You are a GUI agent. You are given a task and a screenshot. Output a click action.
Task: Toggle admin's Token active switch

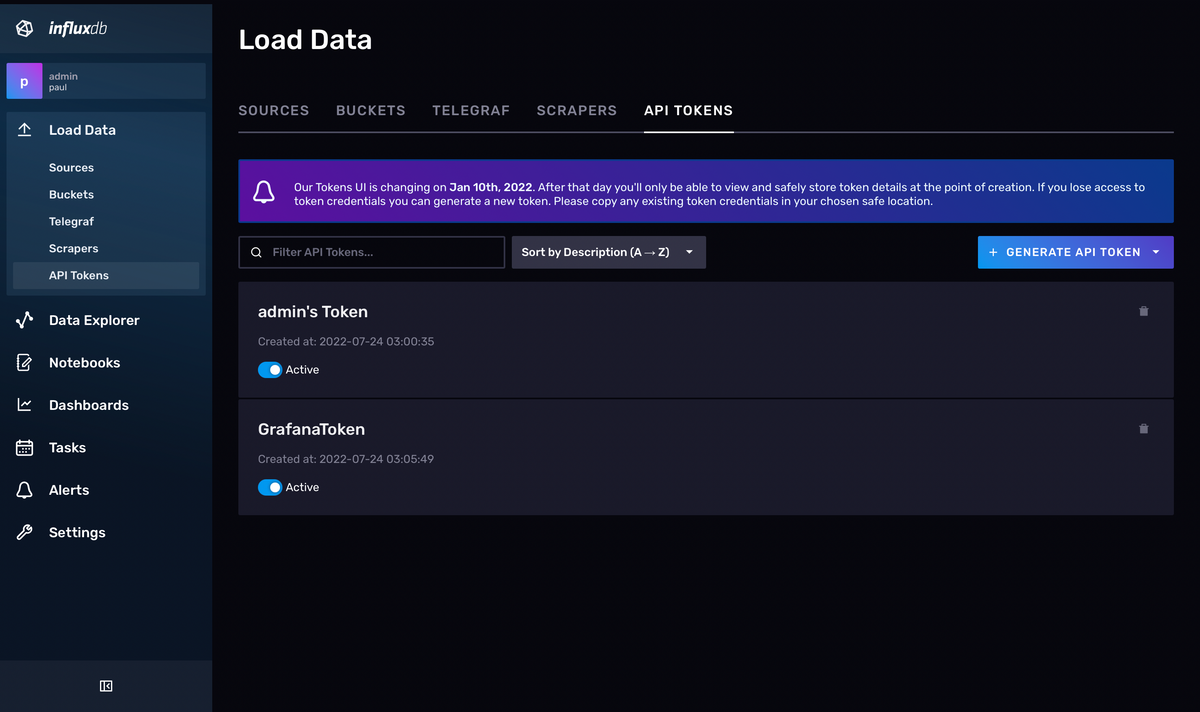click(270, 370)
